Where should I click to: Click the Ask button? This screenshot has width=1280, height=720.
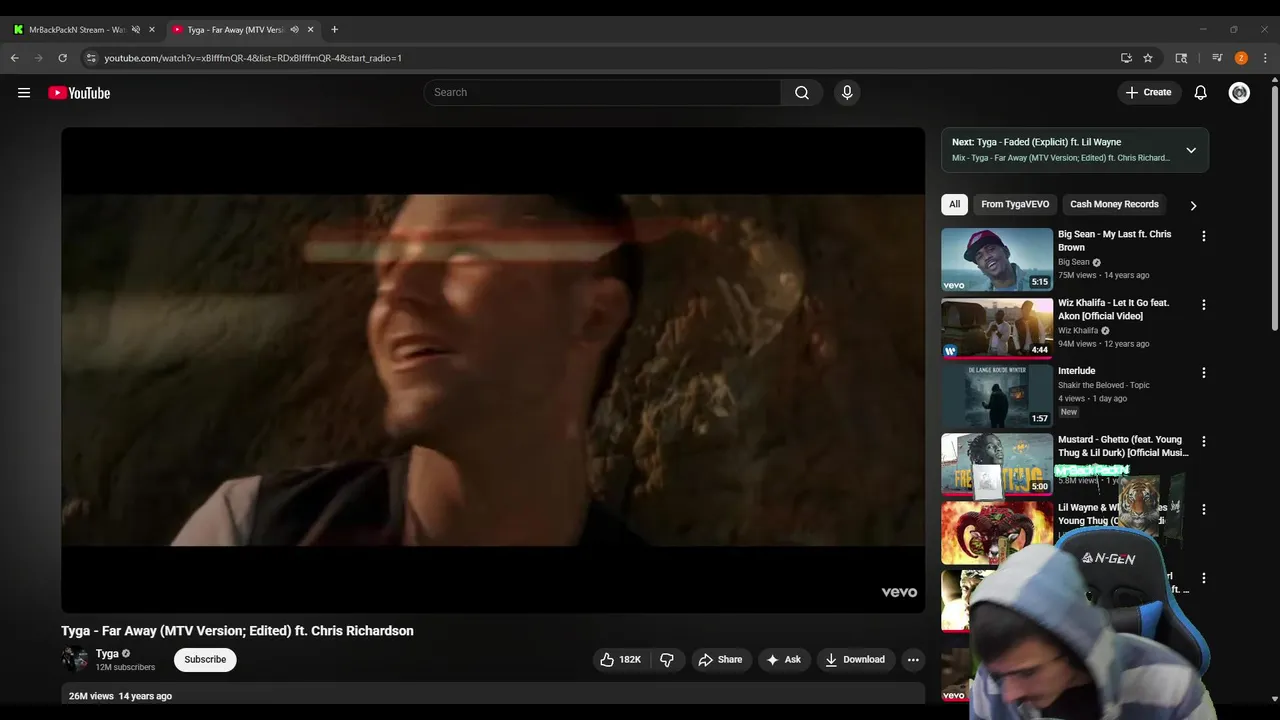783,660
